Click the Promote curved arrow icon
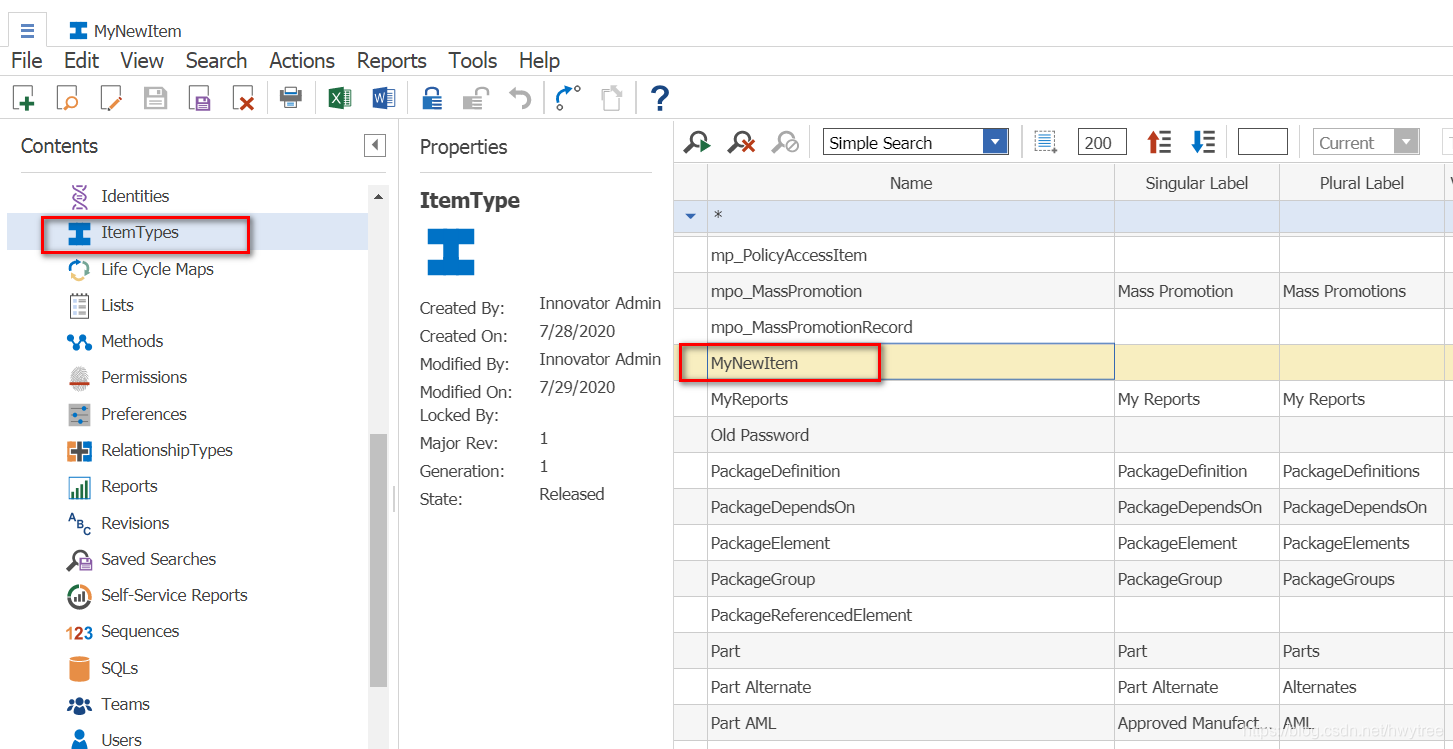The height and width of the screenshot is (749, 1453). pos(568,98)
